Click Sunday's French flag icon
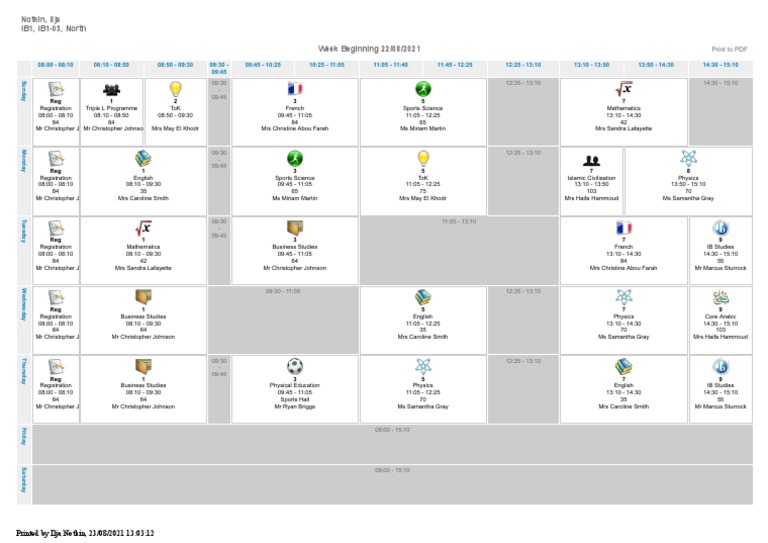The height and width of the screenshot is (543, 768). (294, 89)
